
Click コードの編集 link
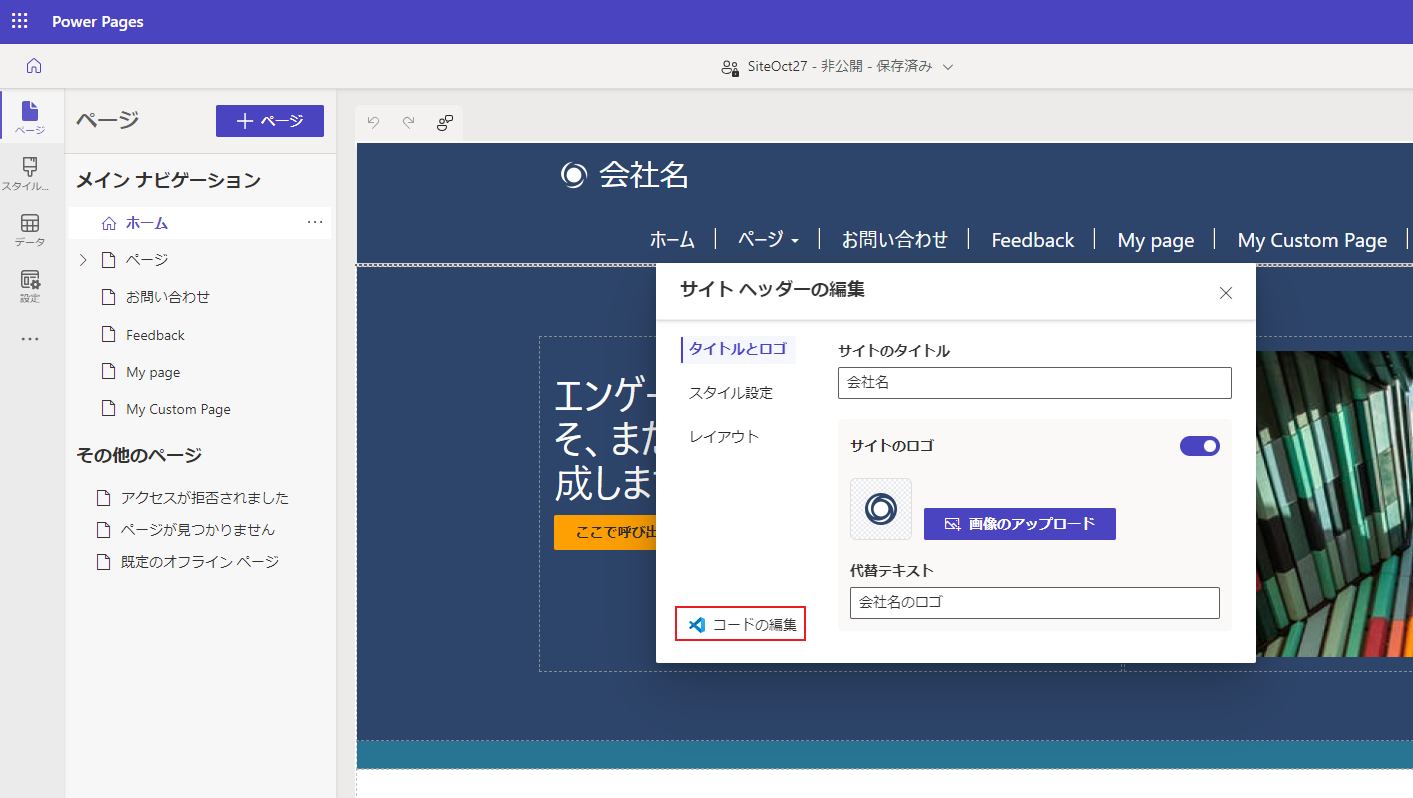click(x=741, y=625)
